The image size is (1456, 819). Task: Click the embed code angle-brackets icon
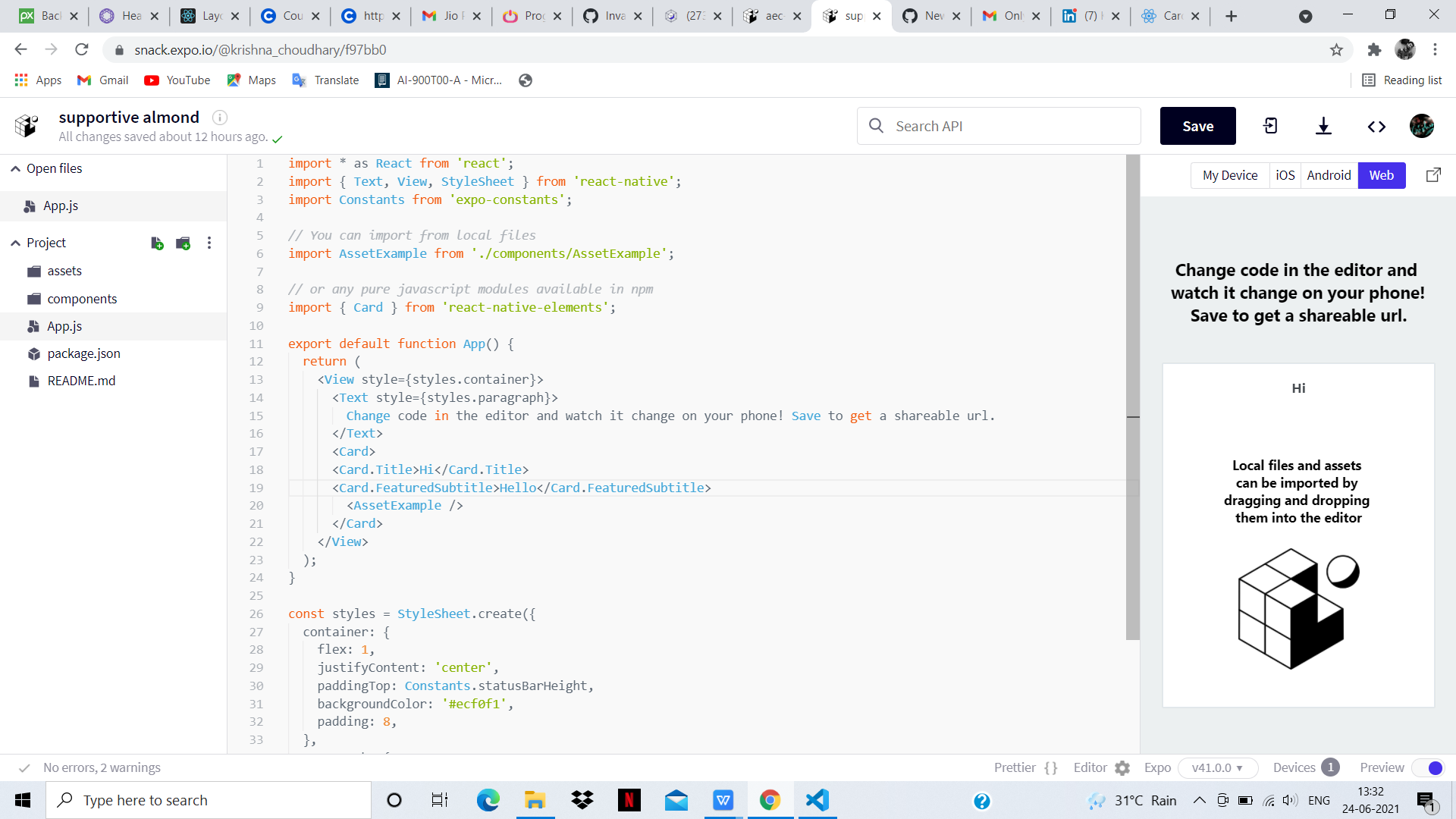(1376, 127)
